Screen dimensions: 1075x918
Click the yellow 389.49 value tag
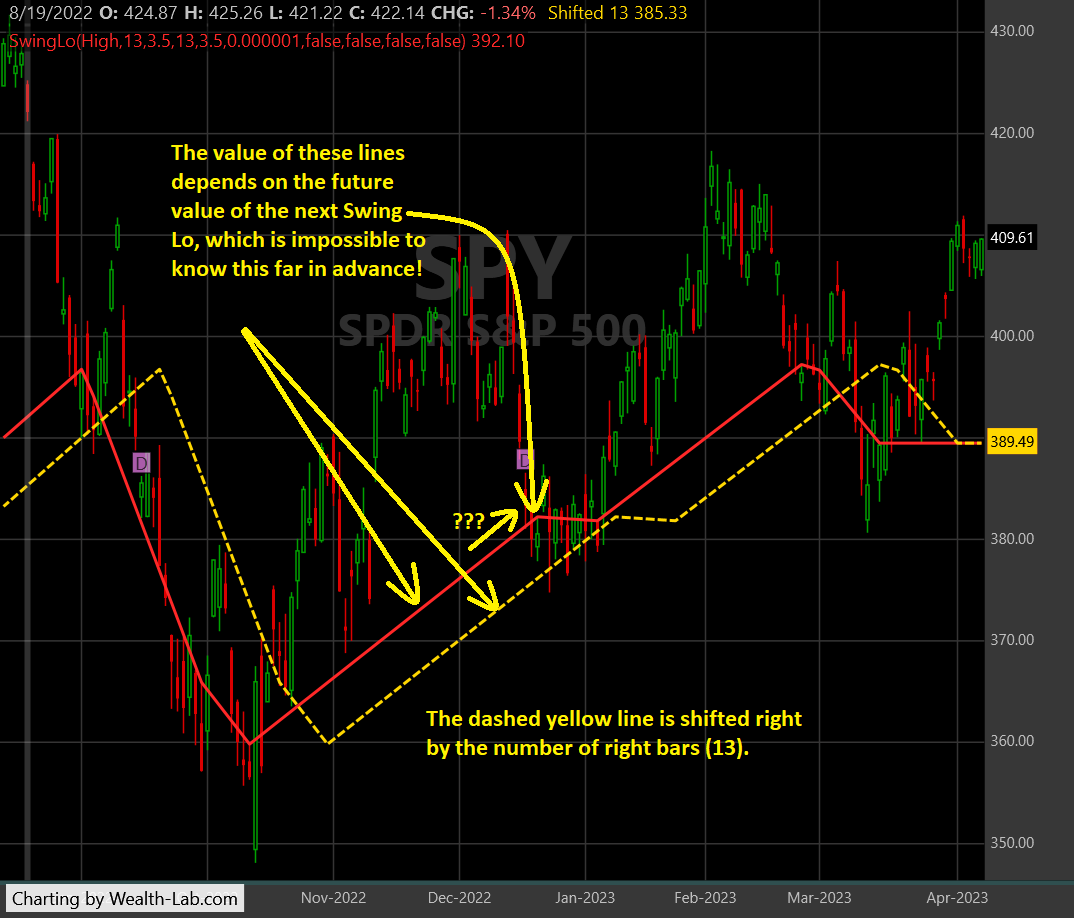(x=1011, y=442)
